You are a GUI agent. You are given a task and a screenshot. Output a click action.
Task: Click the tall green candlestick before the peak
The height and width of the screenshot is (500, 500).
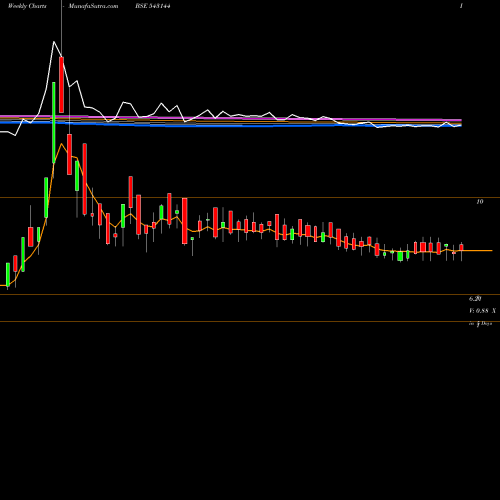pos(54,122)
